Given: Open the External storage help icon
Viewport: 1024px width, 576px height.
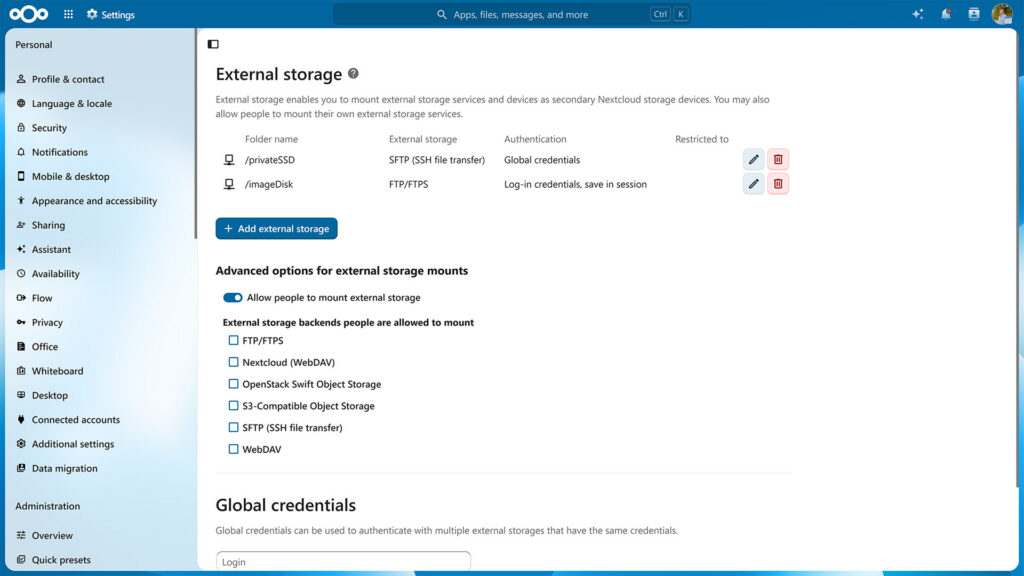Looking at the screenshot, I should click(353, 74).
